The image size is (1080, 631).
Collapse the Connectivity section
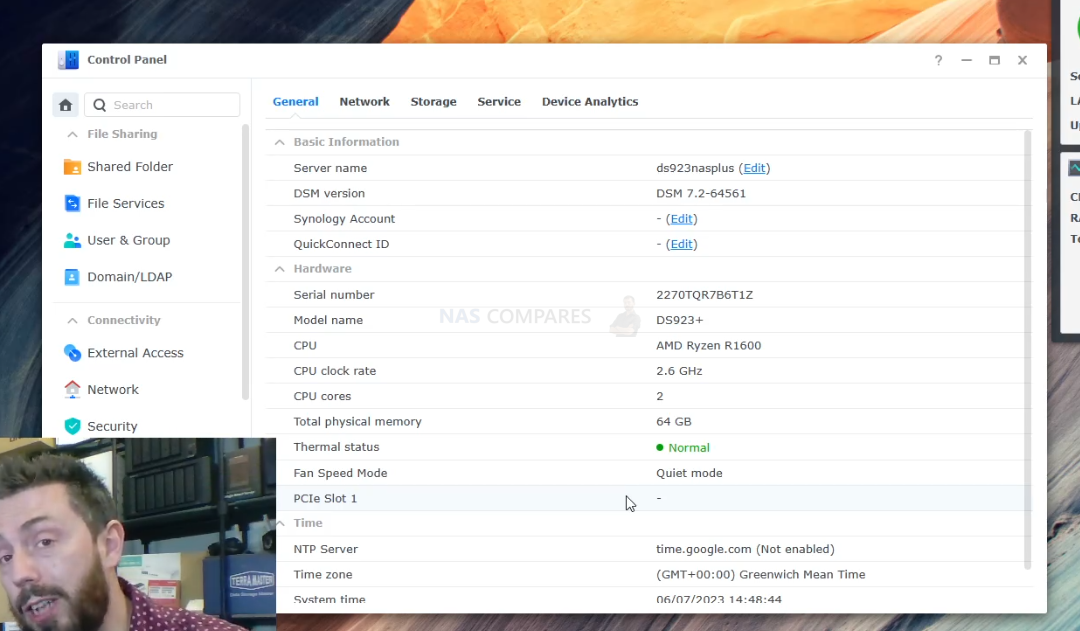click(72, 320)
